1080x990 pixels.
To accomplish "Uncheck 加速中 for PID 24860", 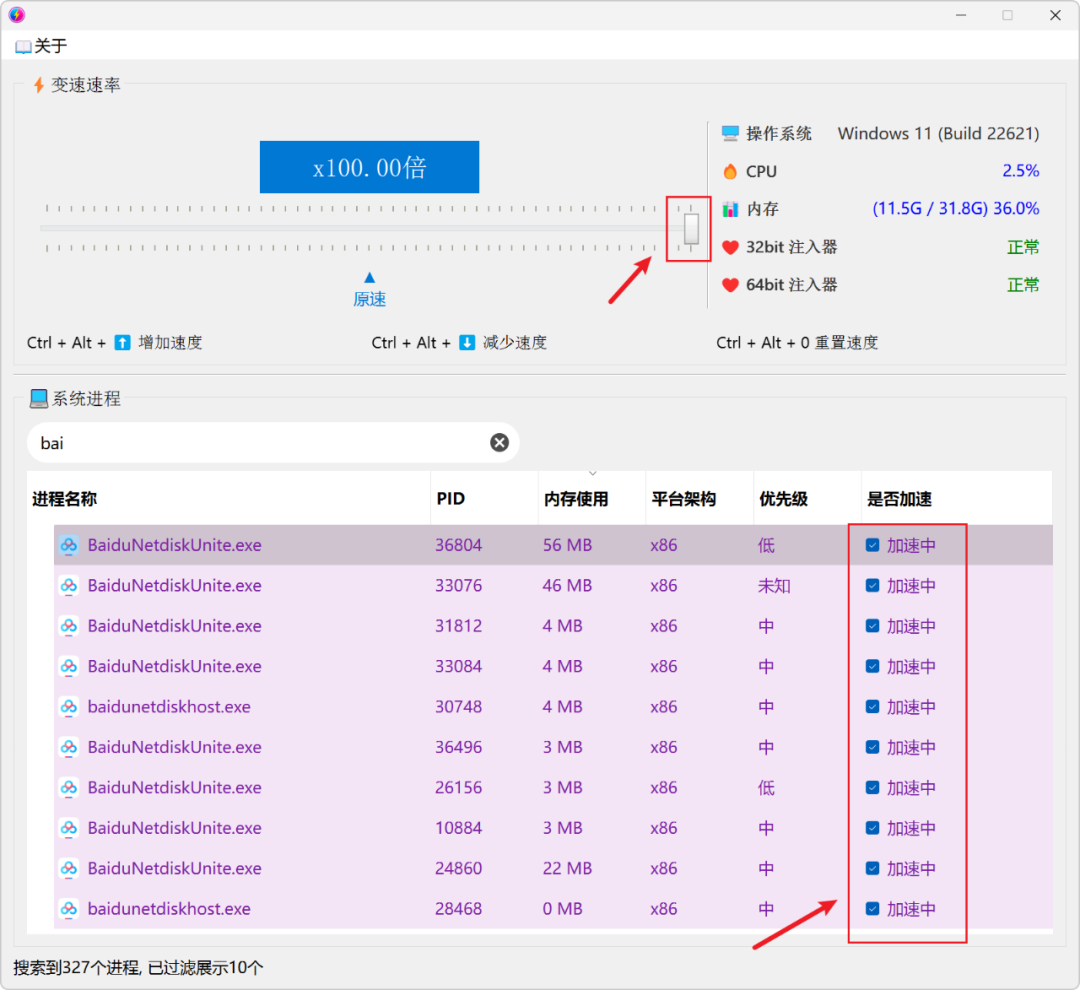I will (x=872, y=868).
